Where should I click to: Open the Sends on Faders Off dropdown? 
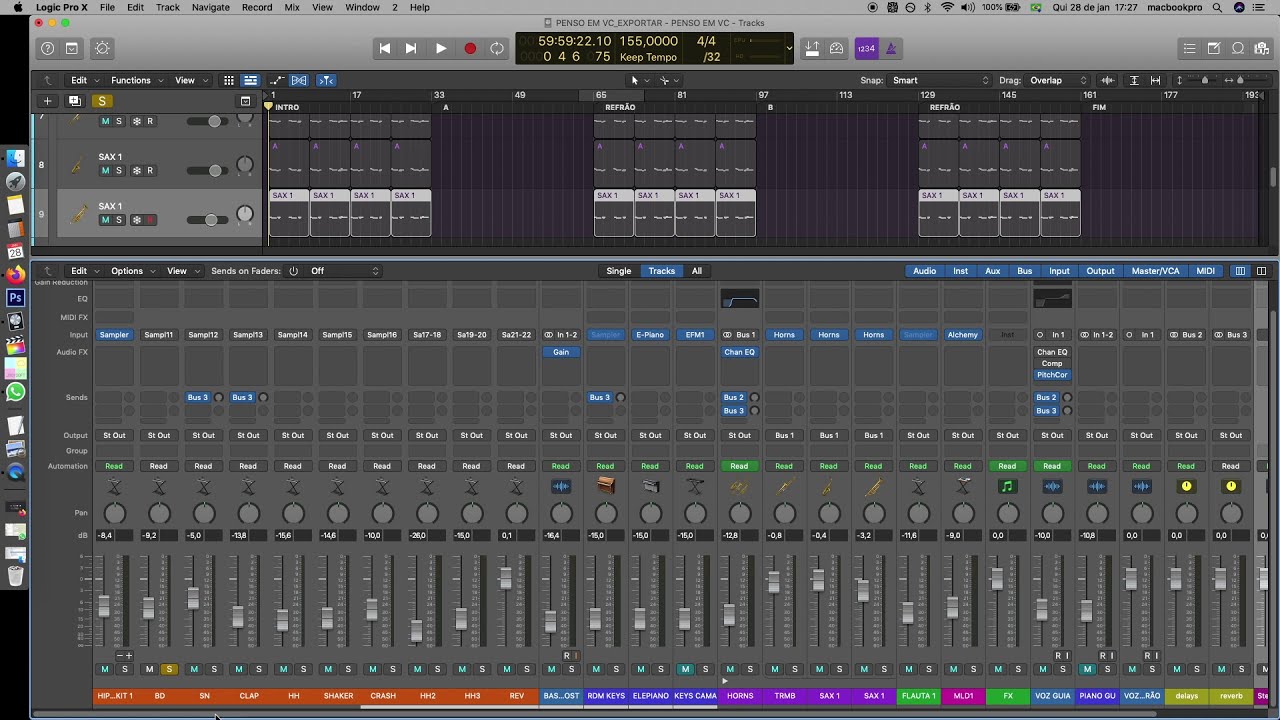tap(345, 271)
